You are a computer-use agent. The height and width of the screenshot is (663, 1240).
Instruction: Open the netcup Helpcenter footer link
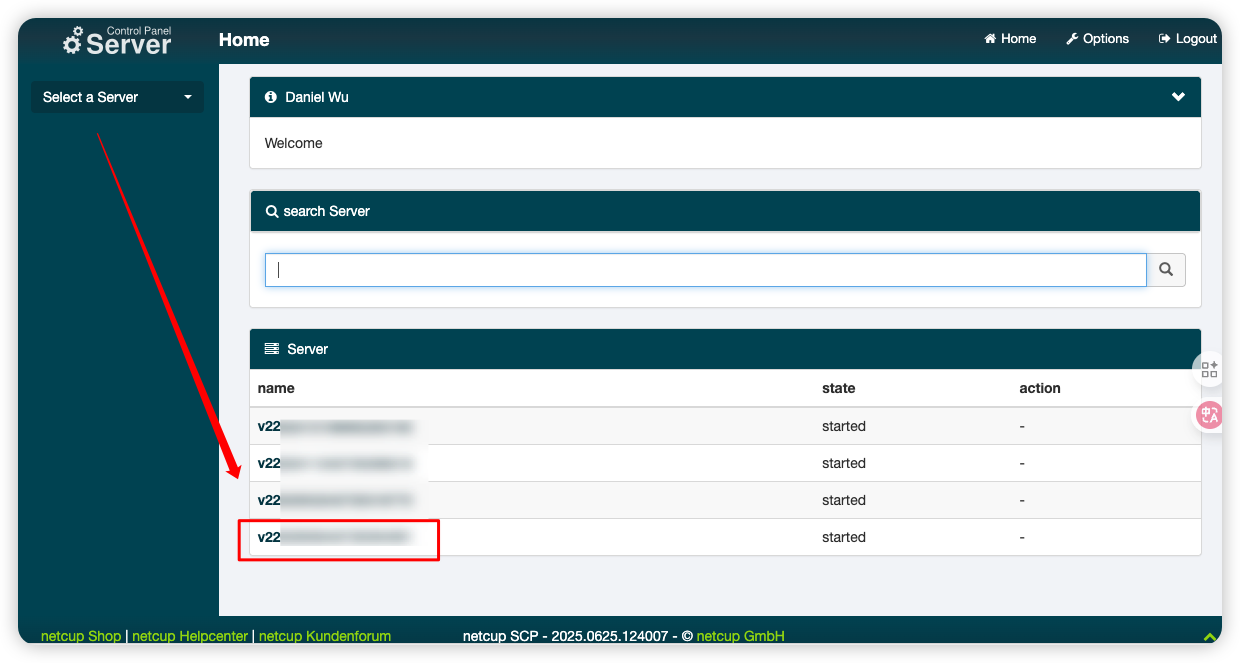coord(190,636)
